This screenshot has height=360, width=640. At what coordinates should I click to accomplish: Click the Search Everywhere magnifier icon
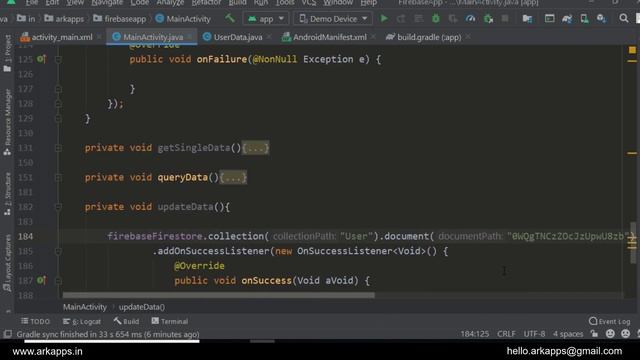pyautogui.click(x=624, y=18)
